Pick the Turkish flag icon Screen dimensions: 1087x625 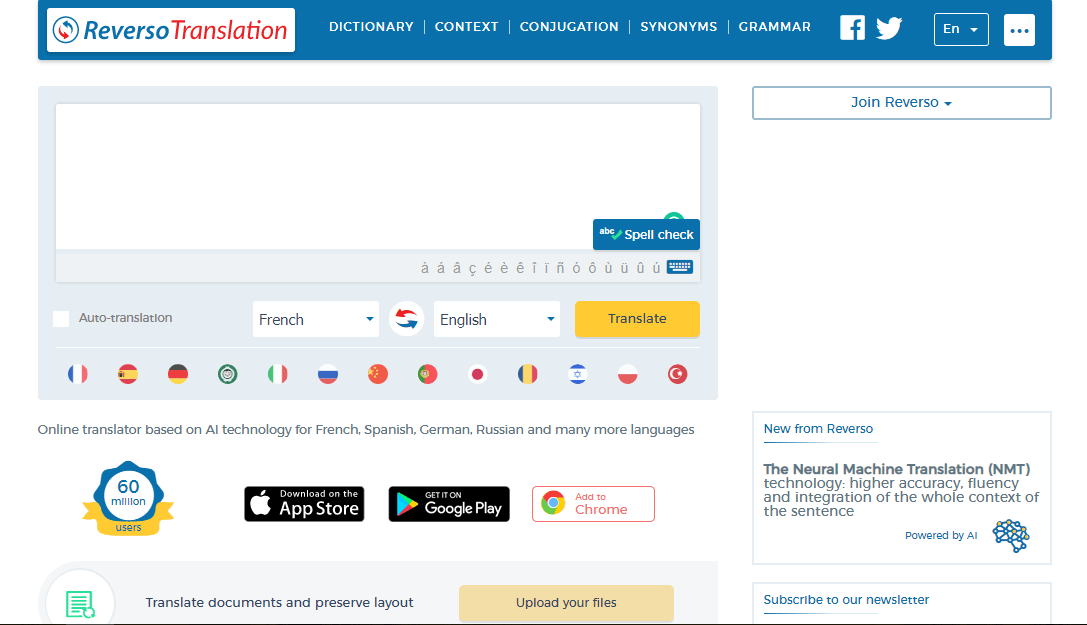(677, 374)
